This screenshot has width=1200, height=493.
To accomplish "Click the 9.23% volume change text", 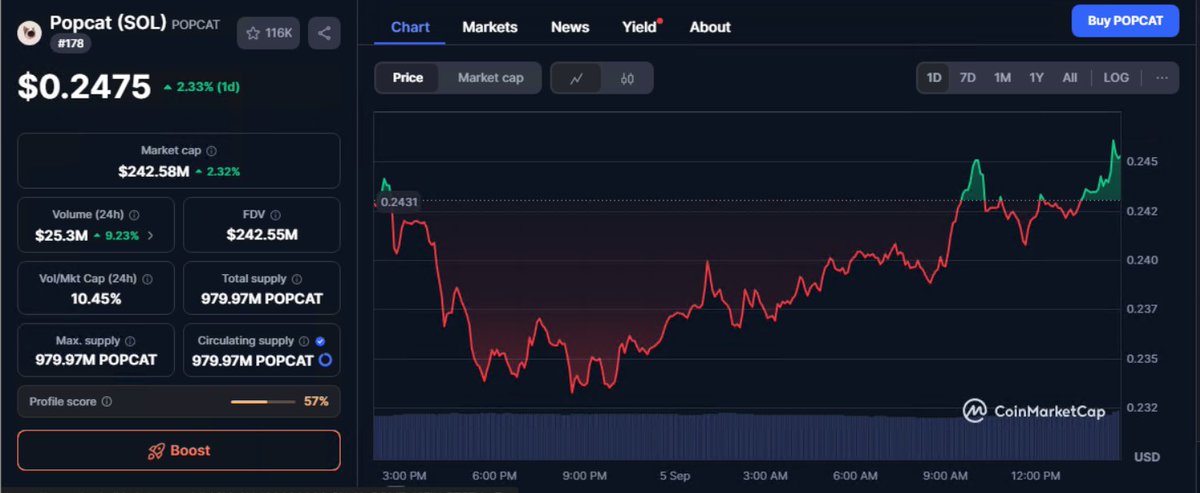I will [x=123, y=236].
